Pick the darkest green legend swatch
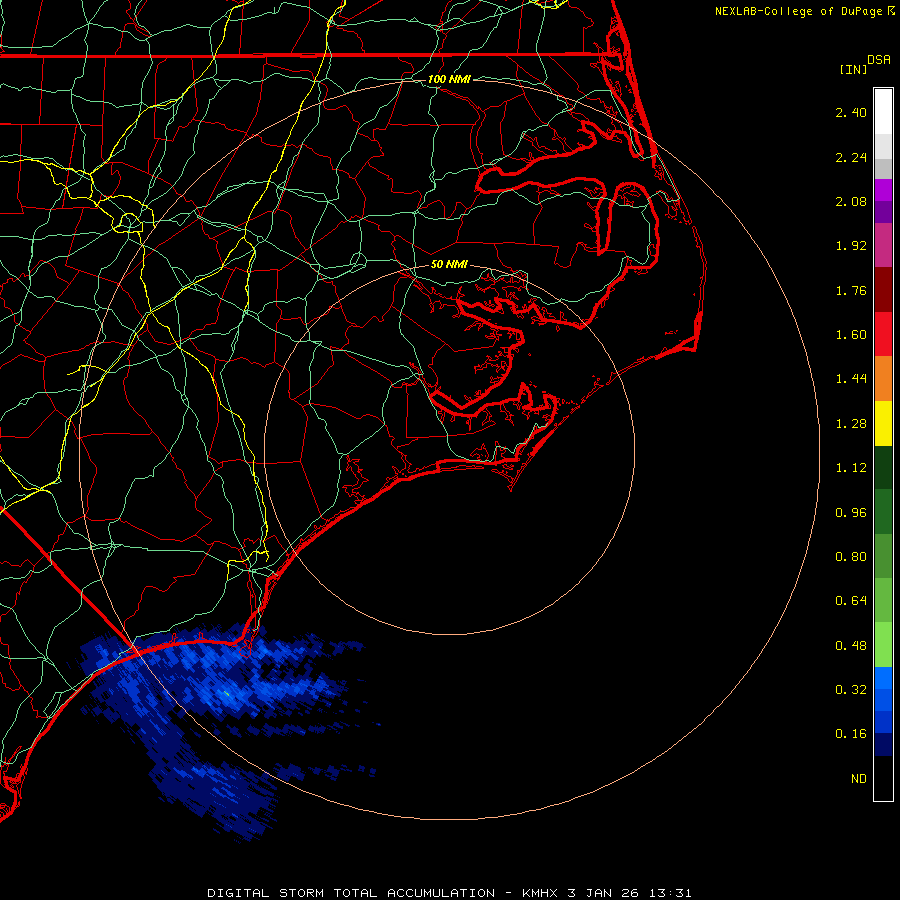Viewport: 900px width, 900px height. (883, 467)
